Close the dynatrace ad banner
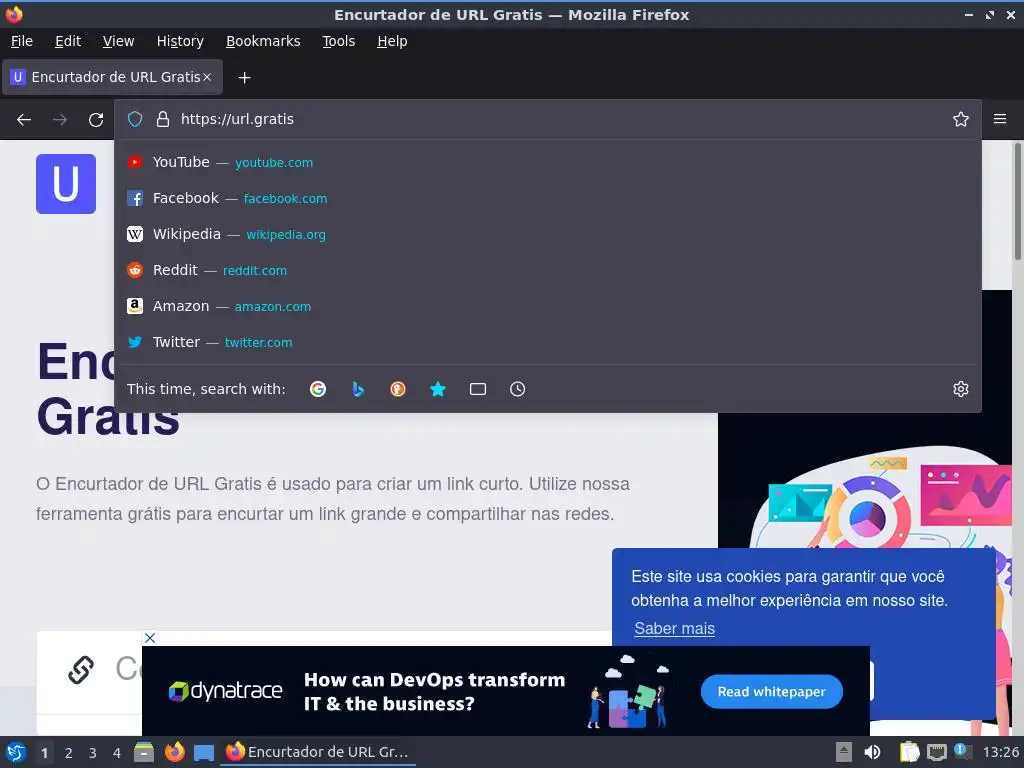Image resolution: width=1024 pixels, height=768 pixels. (150, 638)
